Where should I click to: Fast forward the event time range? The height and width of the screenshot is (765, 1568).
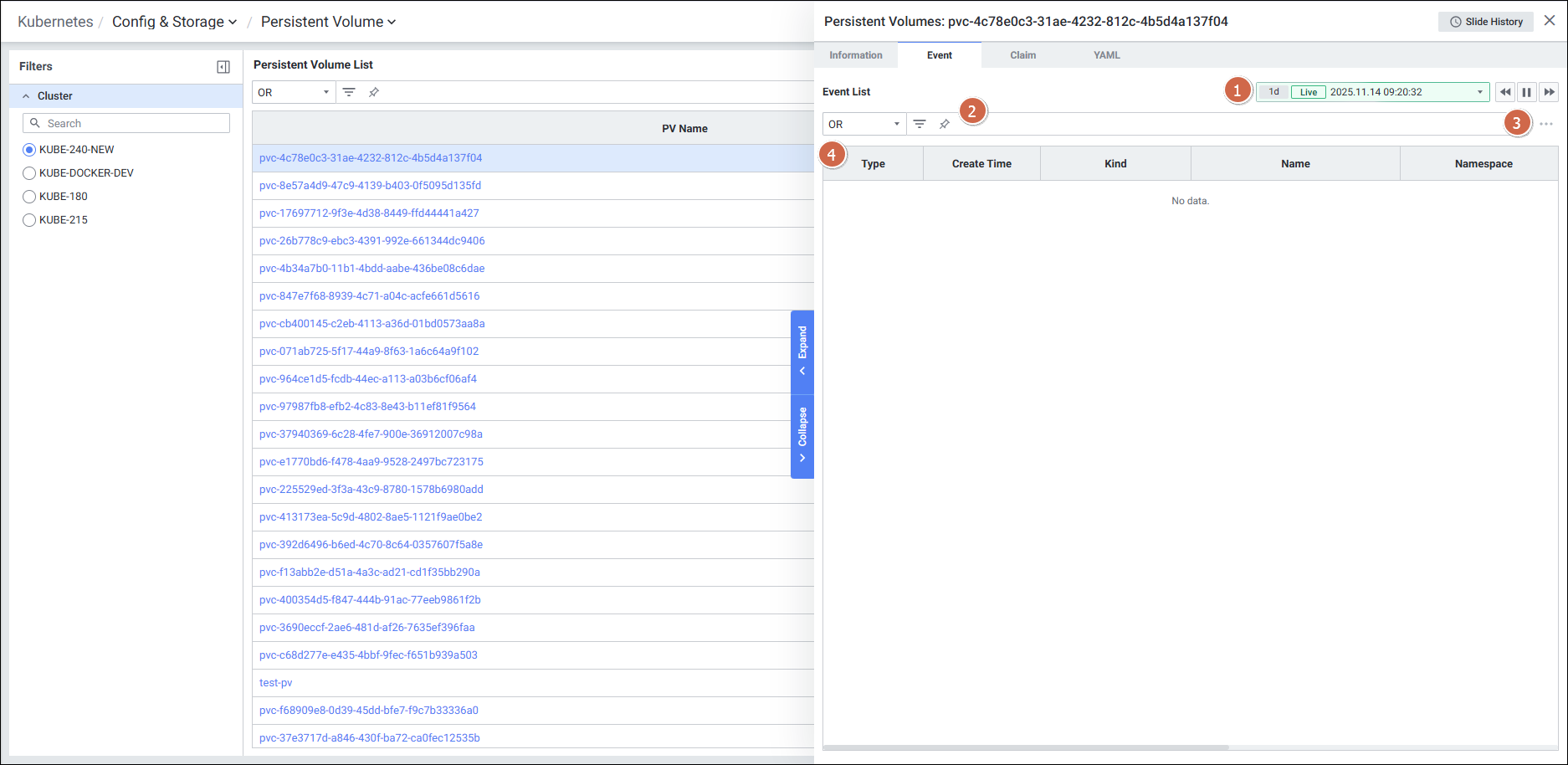coord(1549,92)
